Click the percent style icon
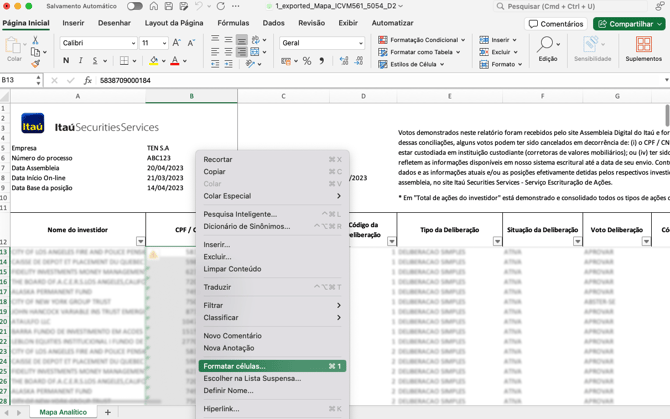 click(x=307, y=62)
